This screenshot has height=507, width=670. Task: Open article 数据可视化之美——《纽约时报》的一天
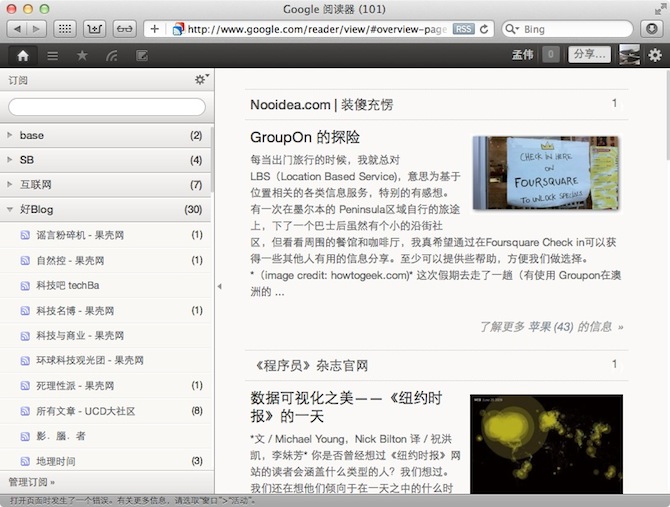coord(346,407)
